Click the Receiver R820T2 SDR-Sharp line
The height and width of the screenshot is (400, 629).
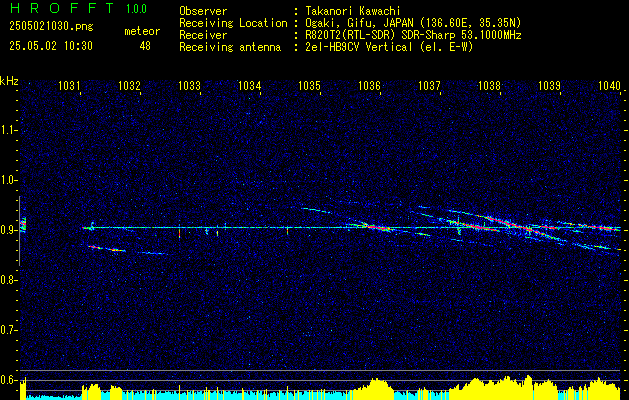pos(413,35)
